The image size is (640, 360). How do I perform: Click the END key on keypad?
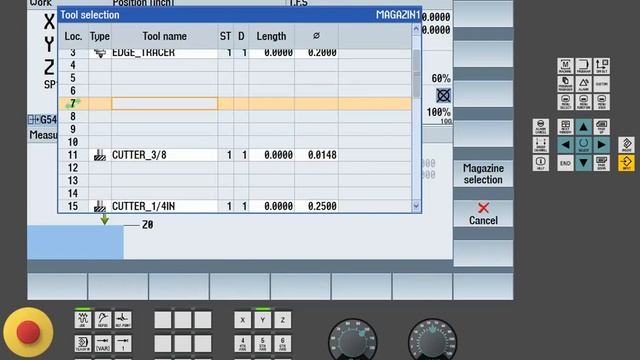(x=565, y=163)
